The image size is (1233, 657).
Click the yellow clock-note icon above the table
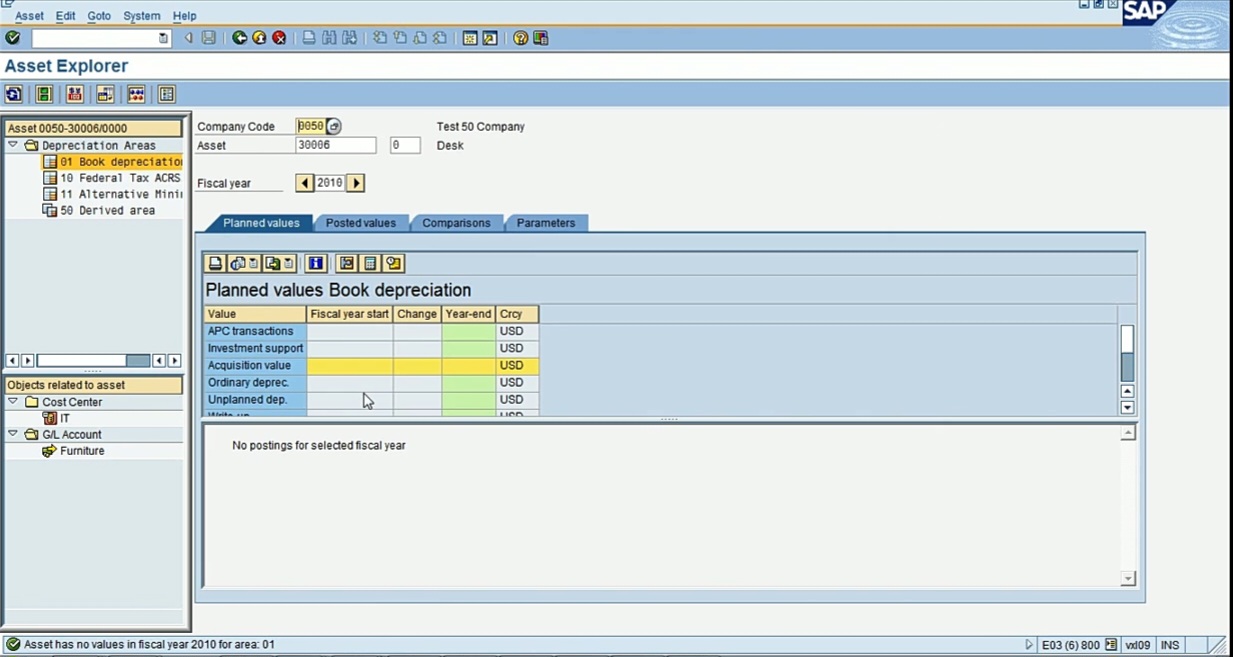393,263
